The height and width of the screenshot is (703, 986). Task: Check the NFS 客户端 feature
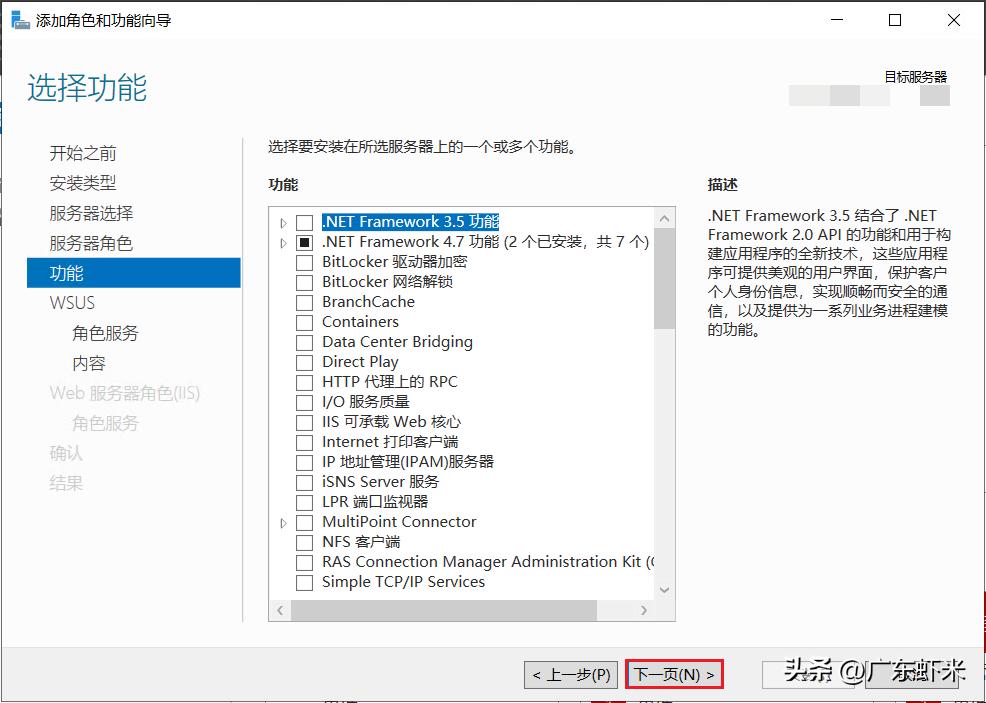click(x=304, y=542)
